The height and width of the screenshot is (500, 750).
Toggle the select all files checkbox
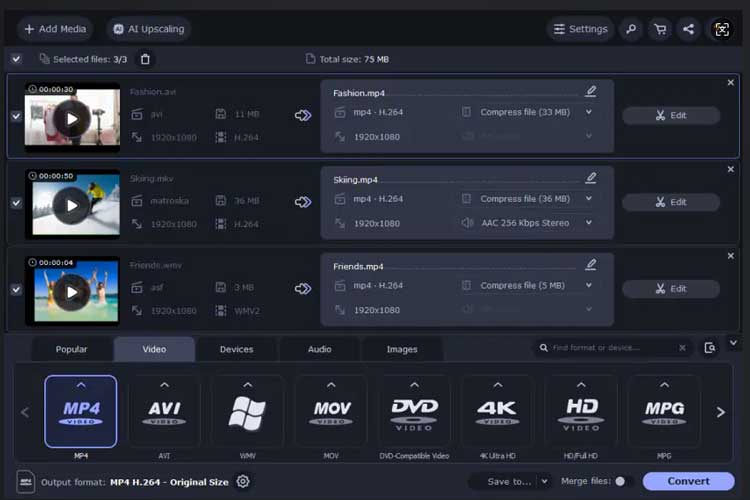(x=16, y=59)
